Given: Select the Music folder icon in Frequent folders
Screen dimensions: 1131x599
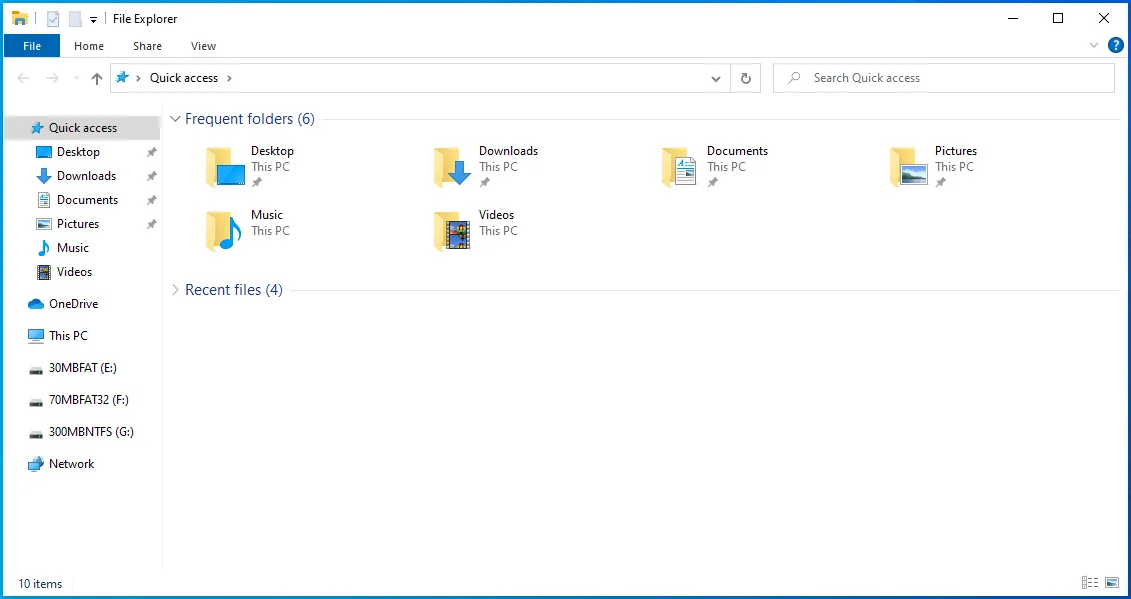Looking at the screenshot, I should tap(224, 231).
